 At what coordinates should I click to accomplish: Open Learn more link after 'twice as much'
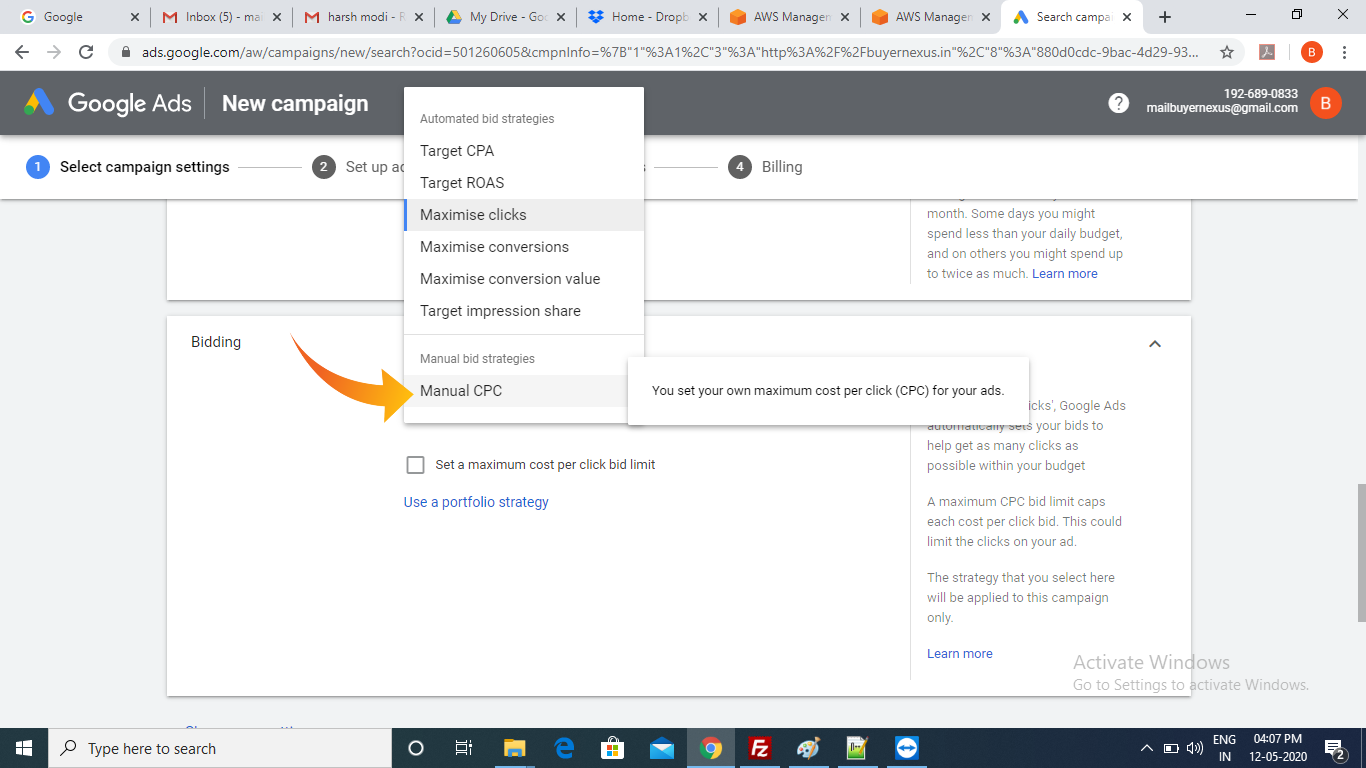[1065, 274]
